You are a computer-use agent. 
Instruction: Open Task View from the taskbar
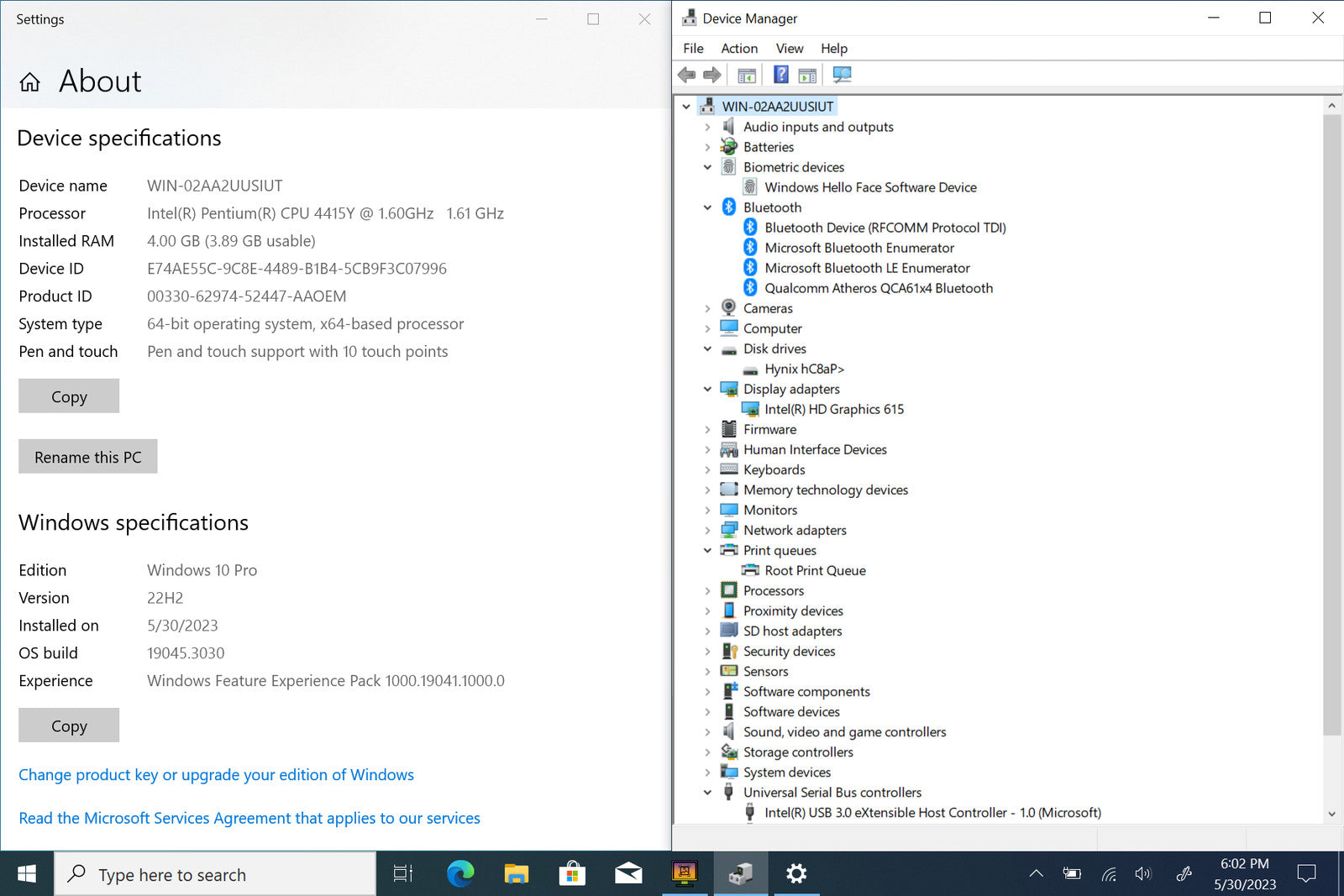coord(403,873)
